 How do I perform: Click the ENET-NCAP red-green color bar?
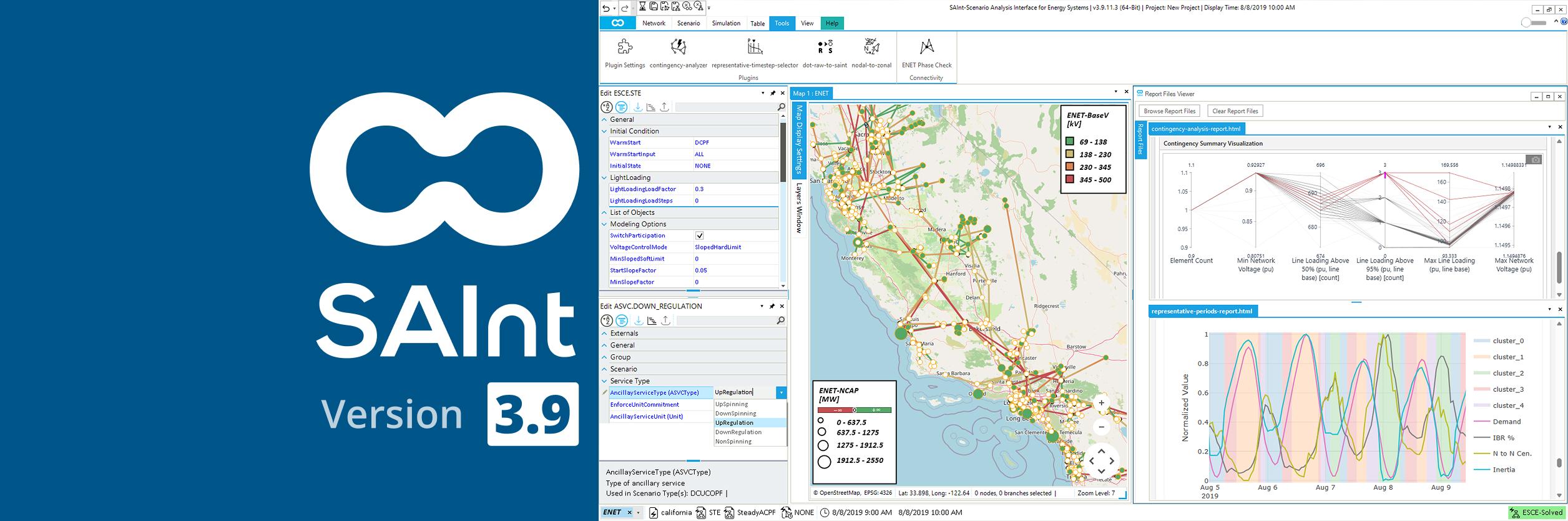click(854, 410)
